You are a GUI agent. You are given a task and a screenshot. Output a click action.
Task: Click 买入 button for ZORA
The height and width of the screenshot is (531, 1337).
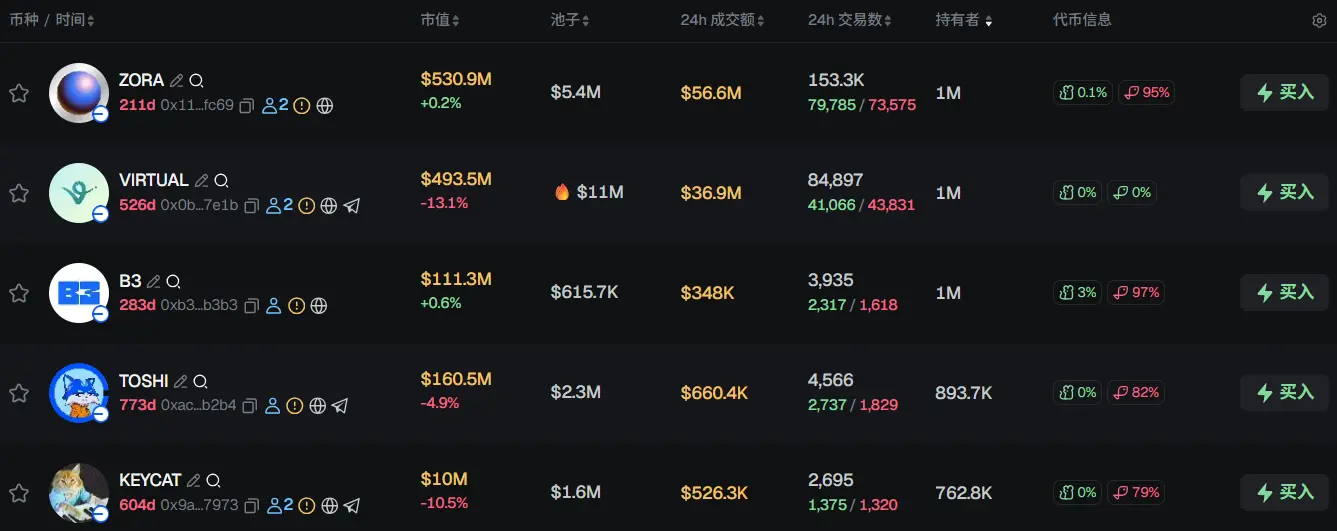1284,92
